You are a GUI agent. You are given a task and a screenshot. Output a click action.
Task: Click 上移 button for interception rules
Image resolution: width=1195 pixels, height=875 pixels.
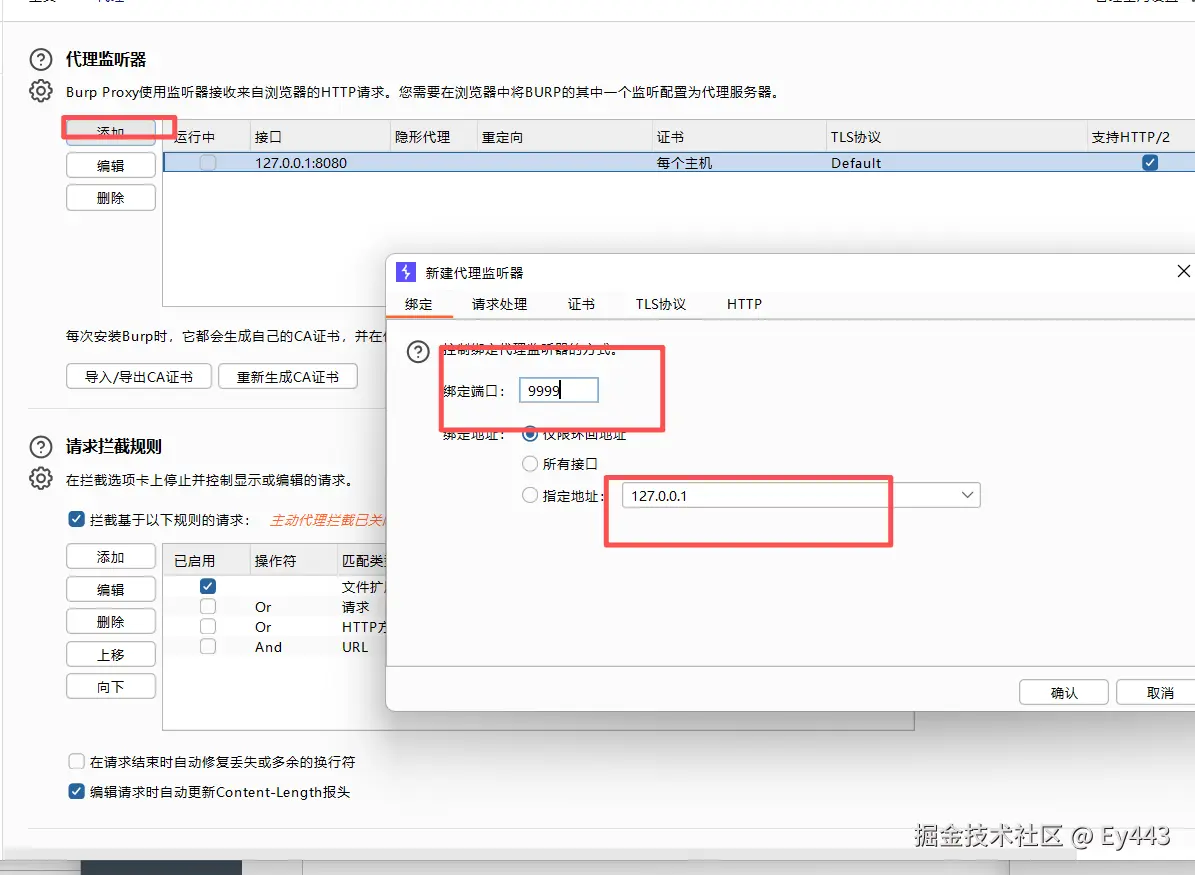(111, 655)
